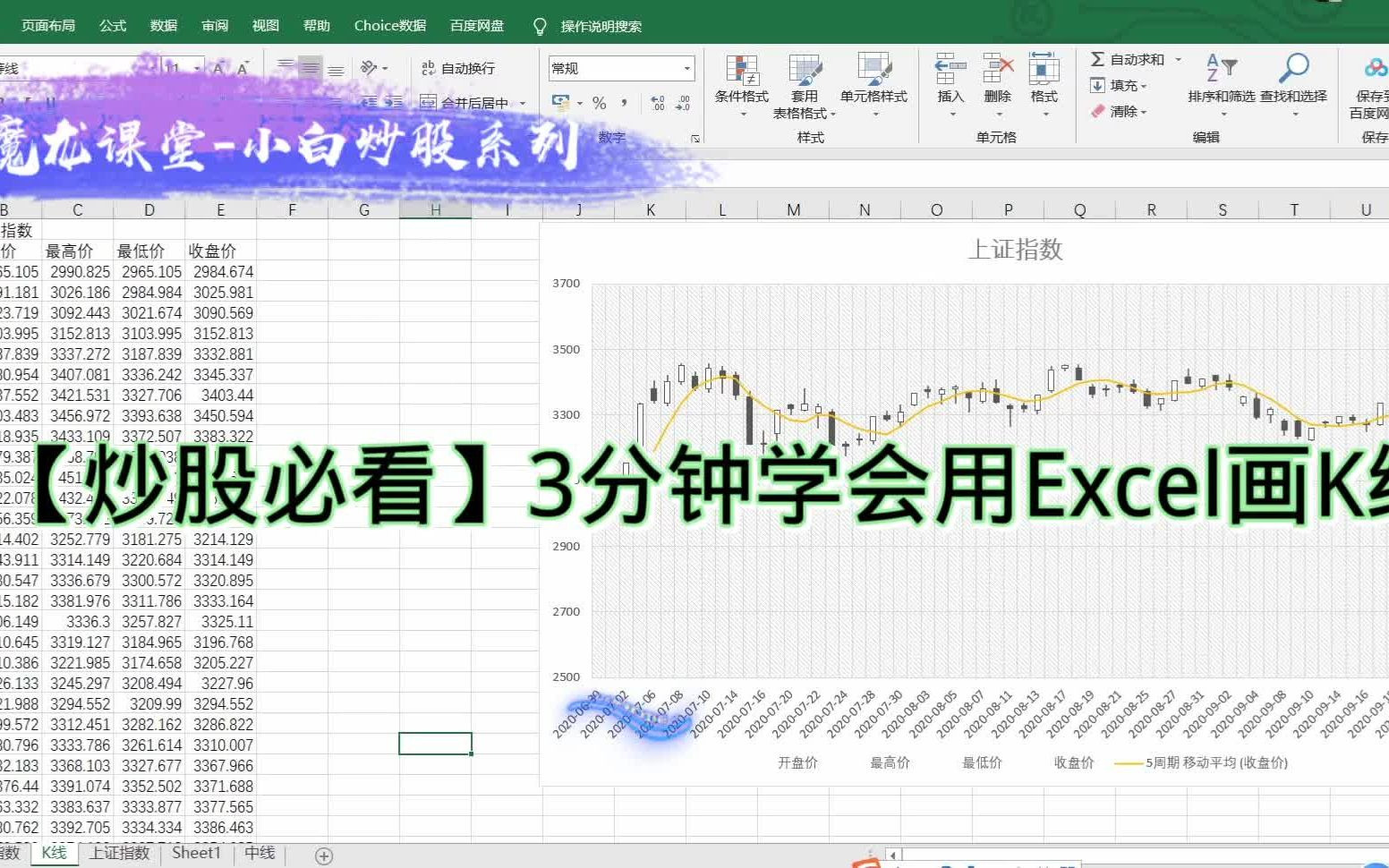Click the 上证指数 chart title

click(x=1015, y=249)
